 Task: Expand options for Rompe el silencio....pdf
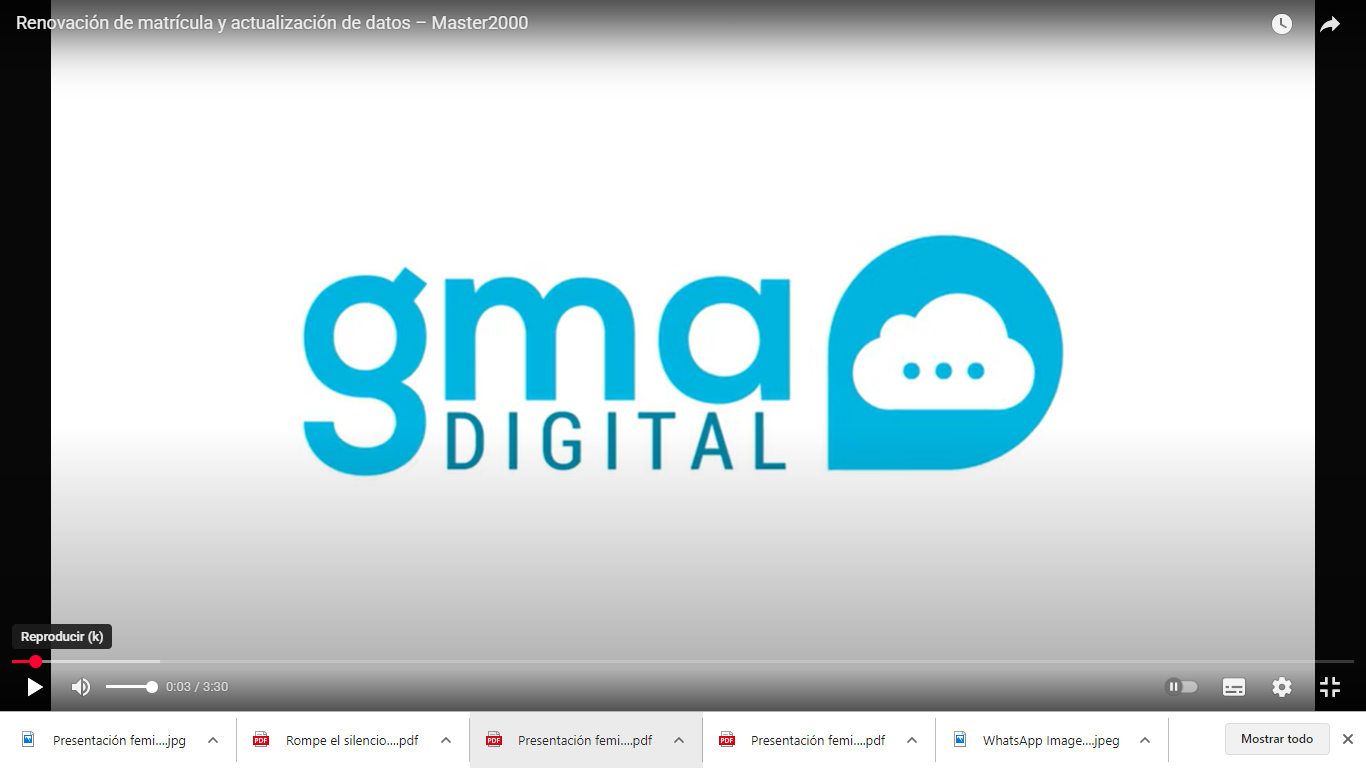[446, 740]
